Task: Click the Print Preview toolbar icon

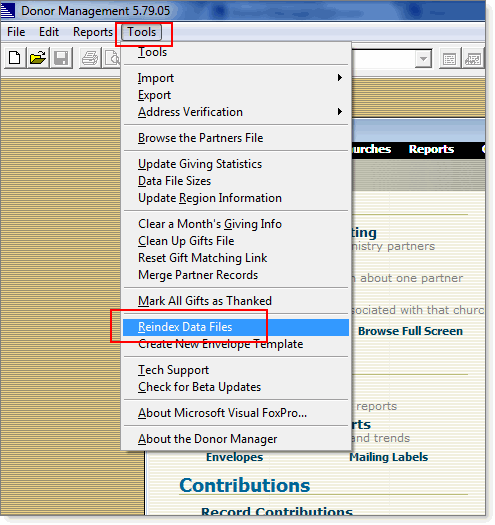Action: pyautogui.click(x=112, y=58)
